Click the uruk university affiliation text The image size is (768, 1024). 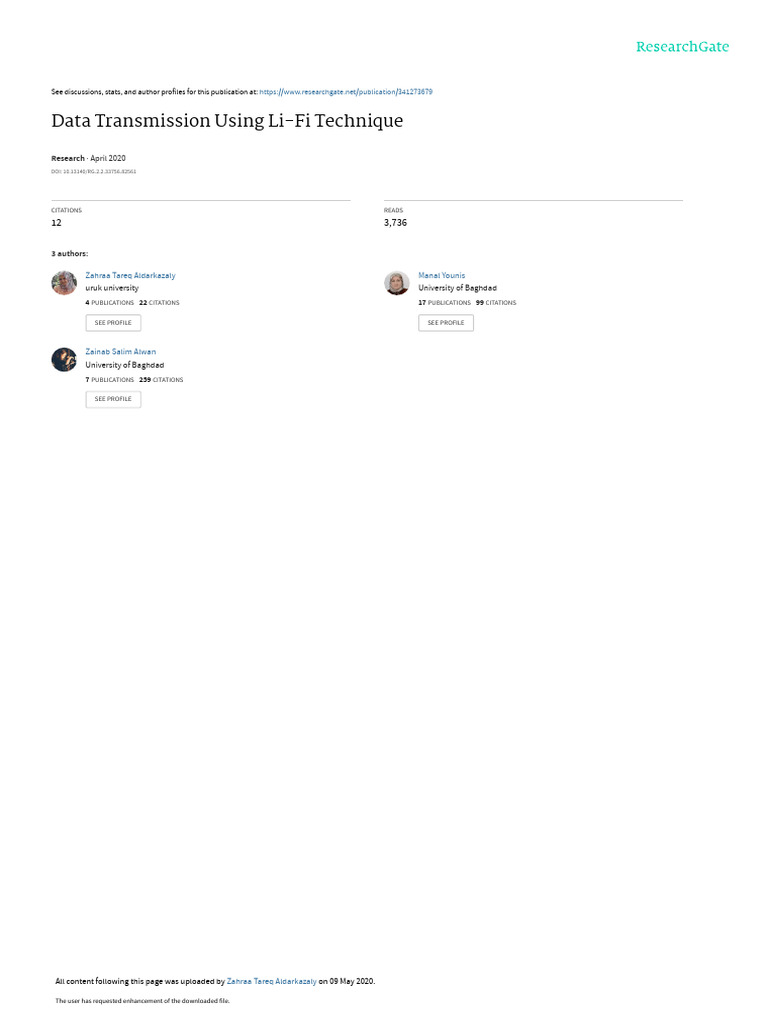[x=112, y=288]
